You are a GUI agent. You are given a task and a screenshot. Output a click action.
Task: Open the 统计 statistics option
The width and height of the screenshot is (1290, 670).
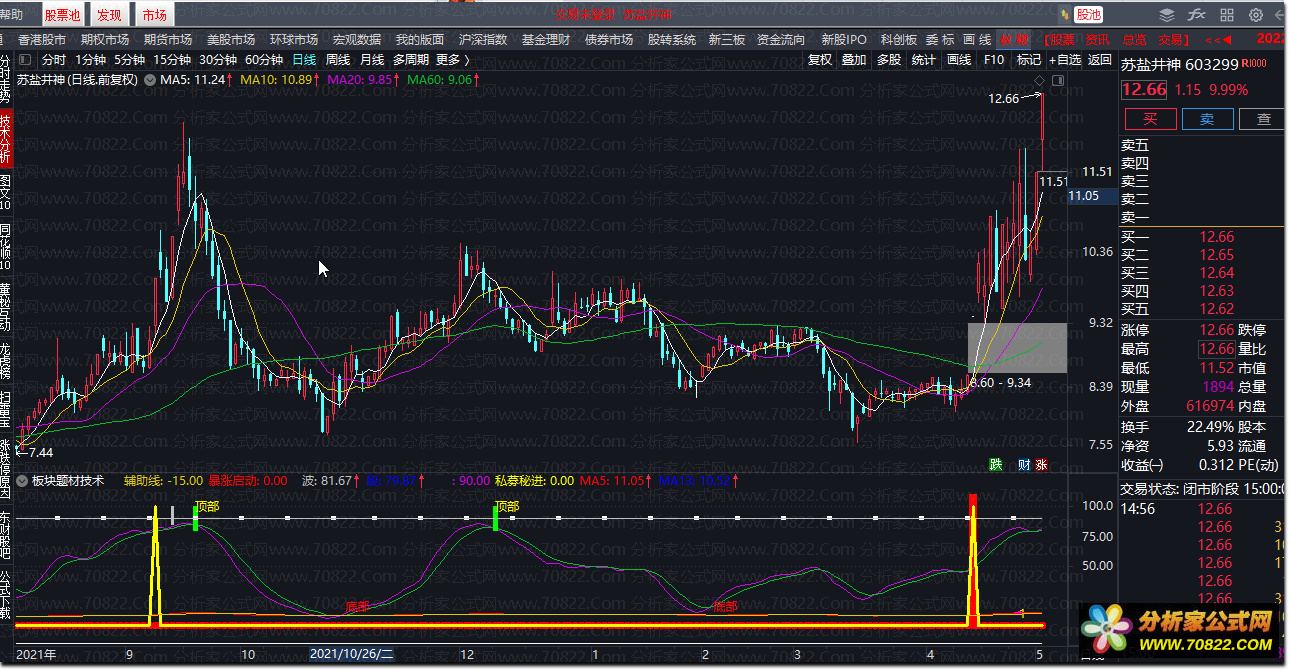[924, 60]
